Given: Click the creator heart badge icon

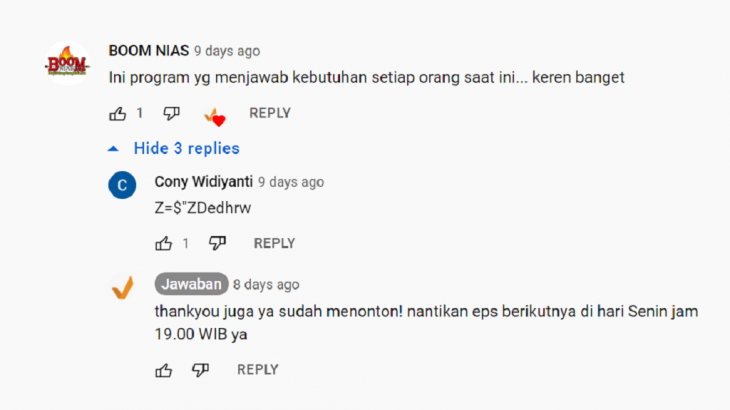Looking at the screenshot, I should pyautogui.click(x=215, y=116).
